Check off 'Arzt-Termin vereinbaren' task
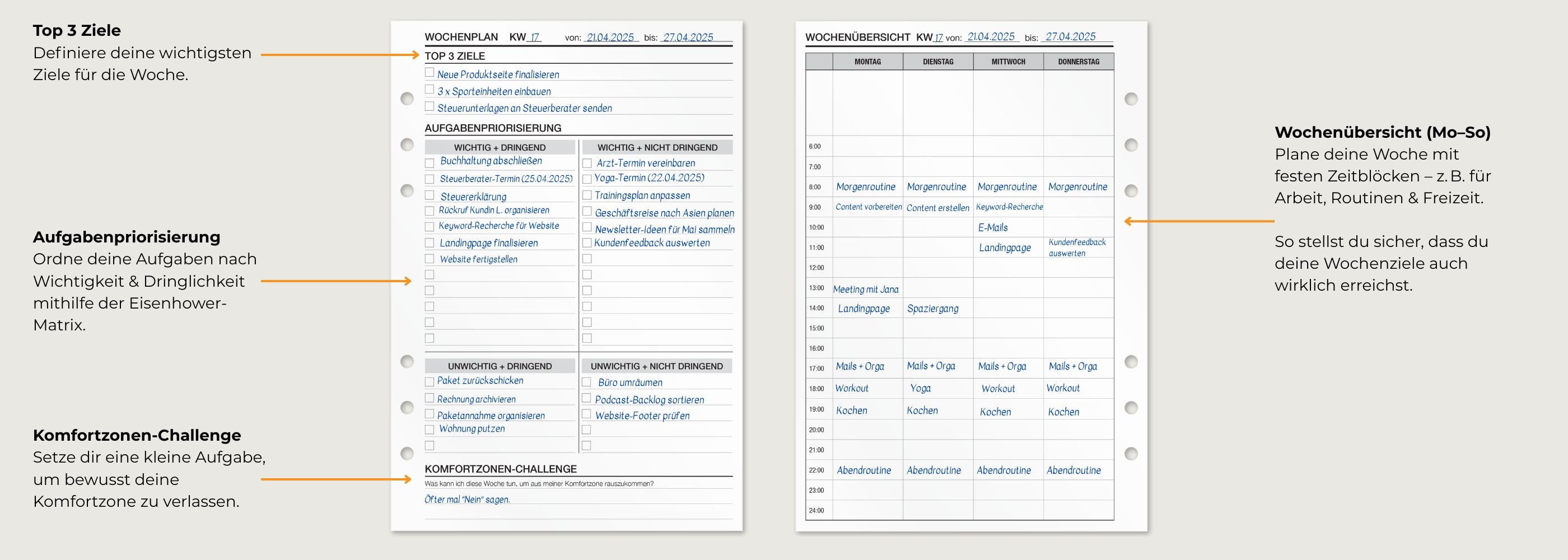 pos(587,163)
